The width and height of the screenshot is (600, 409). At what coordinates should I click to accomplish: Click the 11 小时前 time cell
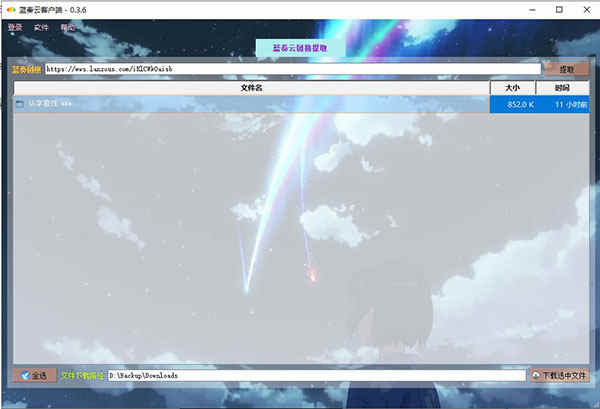pos(562,104)
